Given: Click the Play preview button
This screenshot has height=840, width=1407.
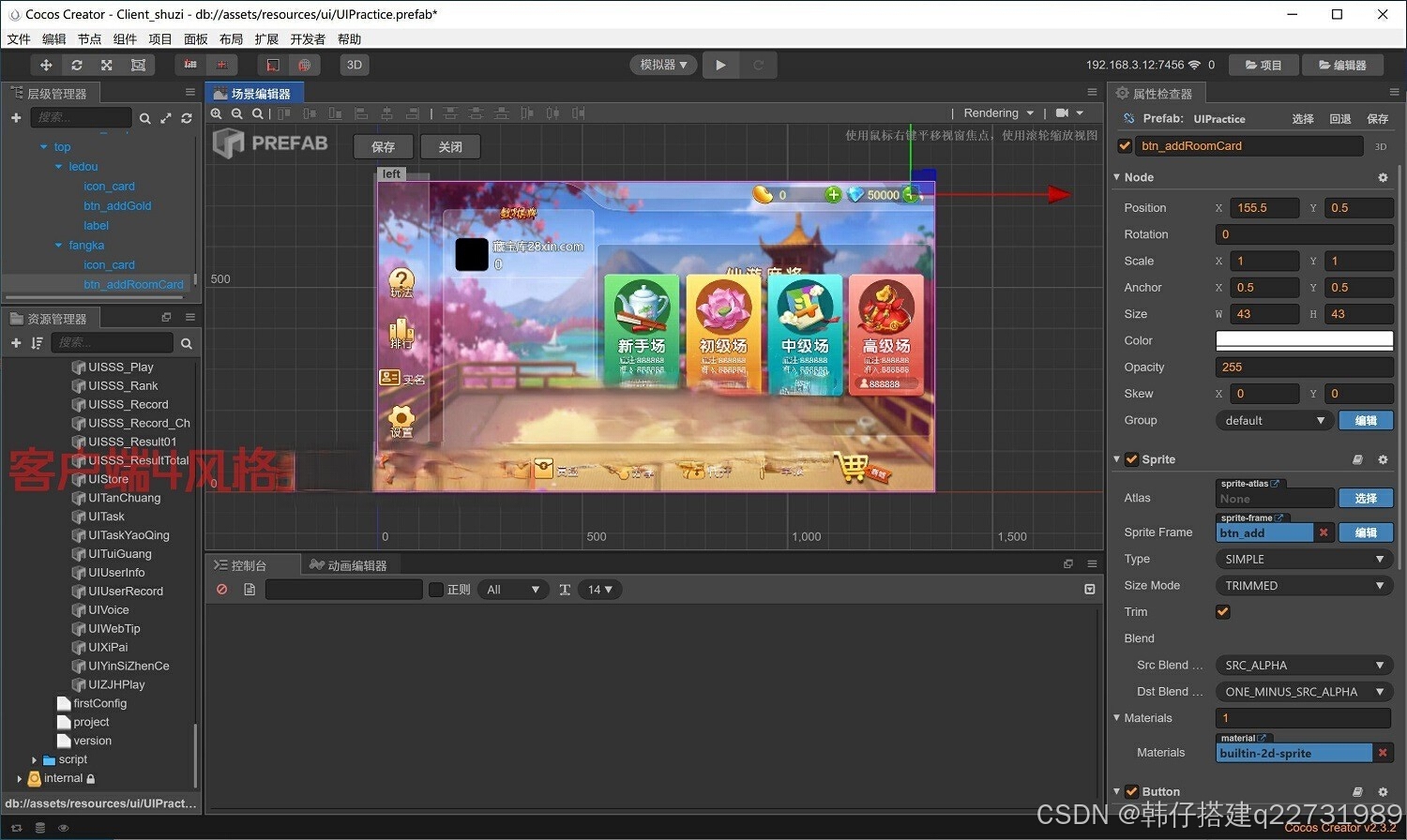Looking at the screenshot, I should point(720,65).
